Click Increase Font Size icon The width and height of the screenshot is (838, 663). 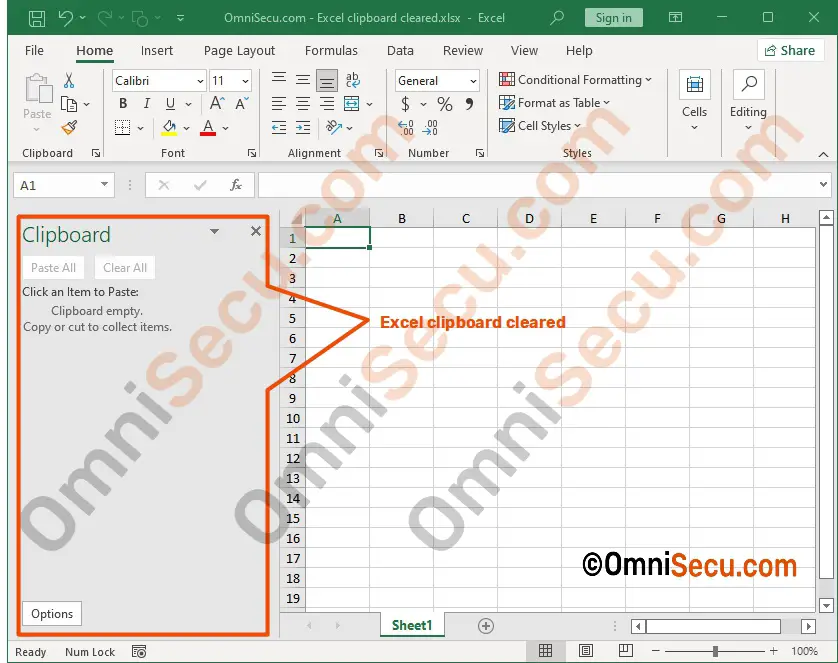tap(217, 103)
